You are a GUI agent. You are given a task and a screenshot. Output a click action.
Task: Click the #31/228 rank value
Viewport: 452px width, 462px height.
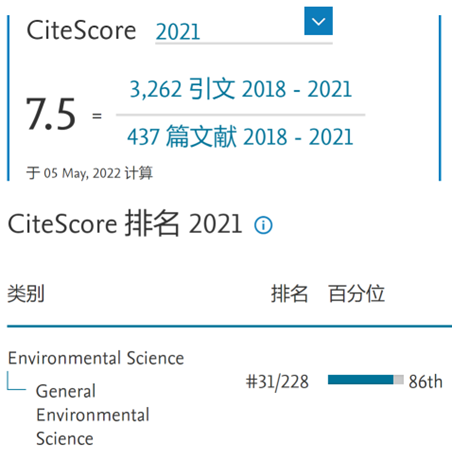[277, 382]
